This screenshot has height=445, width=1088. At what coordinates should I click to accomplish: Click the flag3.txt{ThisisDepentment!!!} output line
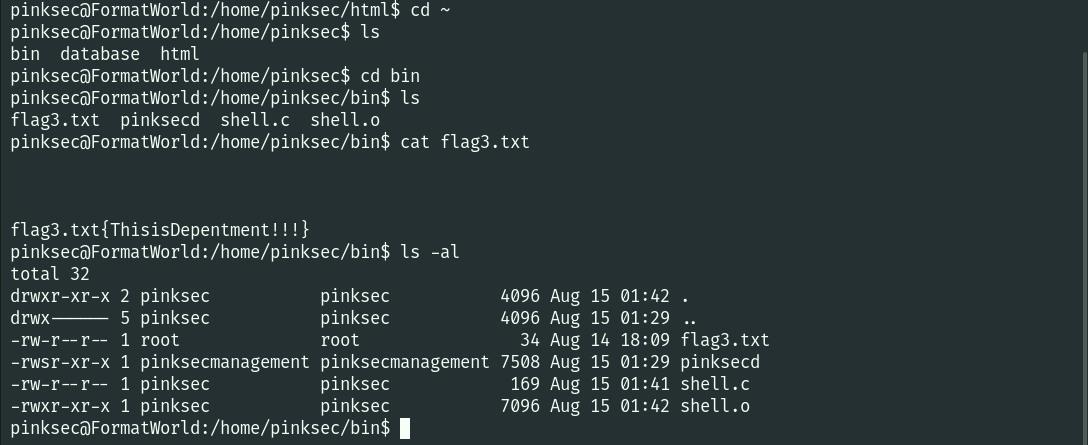pyautogui.click(x=160, y=230)
